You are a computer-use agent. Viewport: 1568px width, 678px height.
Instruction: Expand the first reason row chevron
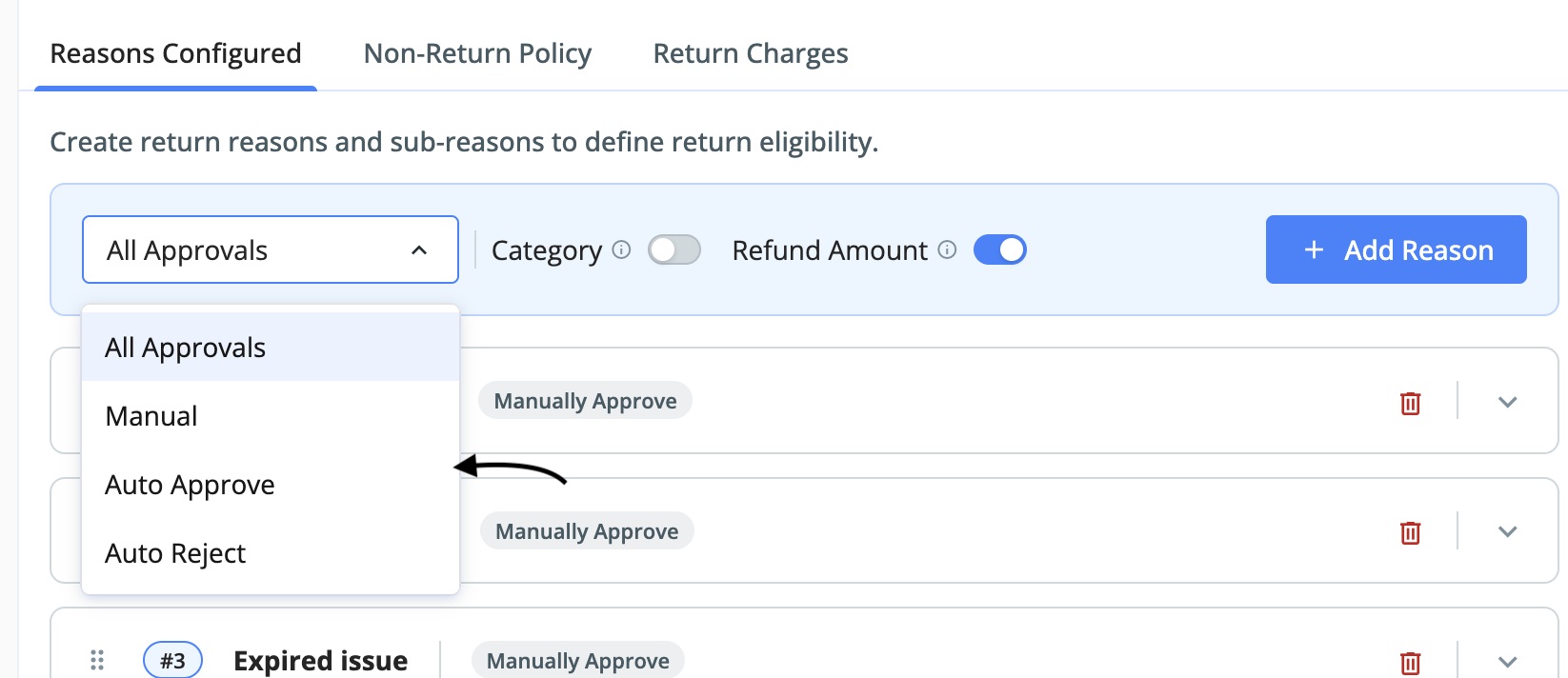coord(1507,402)
